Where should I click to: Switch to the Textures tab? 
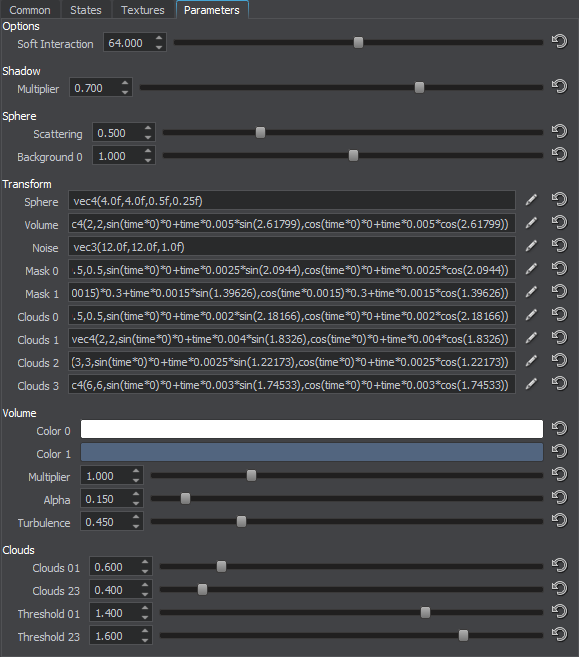143,10
